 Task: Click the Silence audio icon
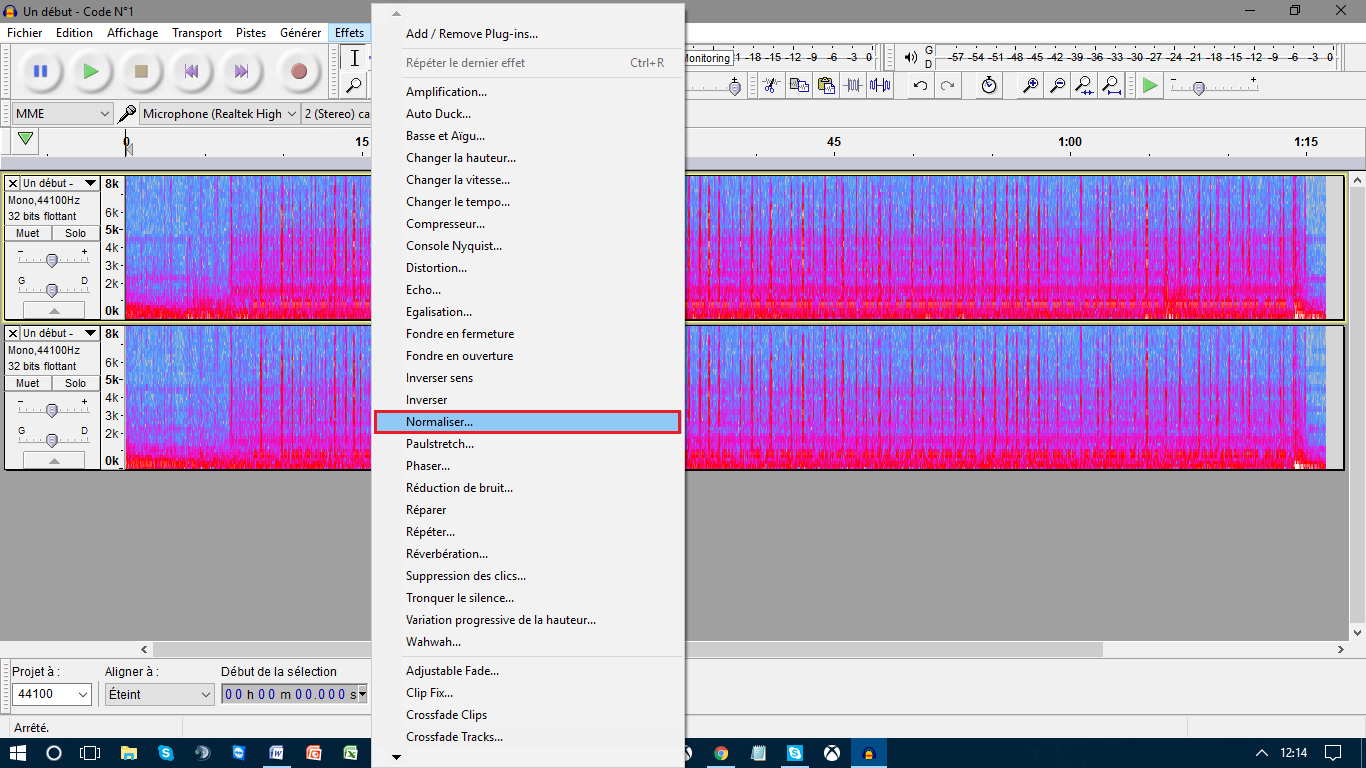click(x=880, y=86)
